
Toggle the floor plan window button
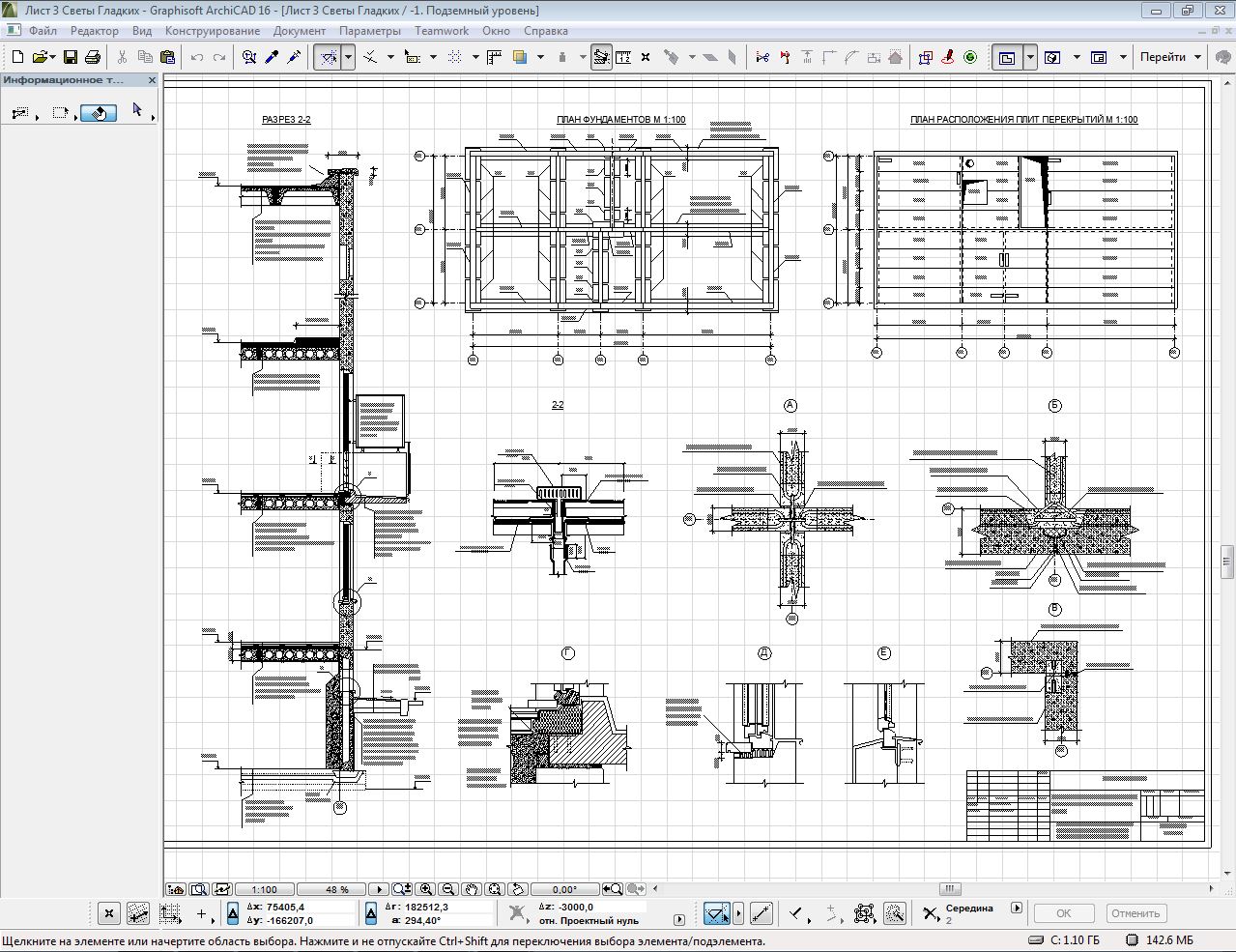(x=1006, y=58)
